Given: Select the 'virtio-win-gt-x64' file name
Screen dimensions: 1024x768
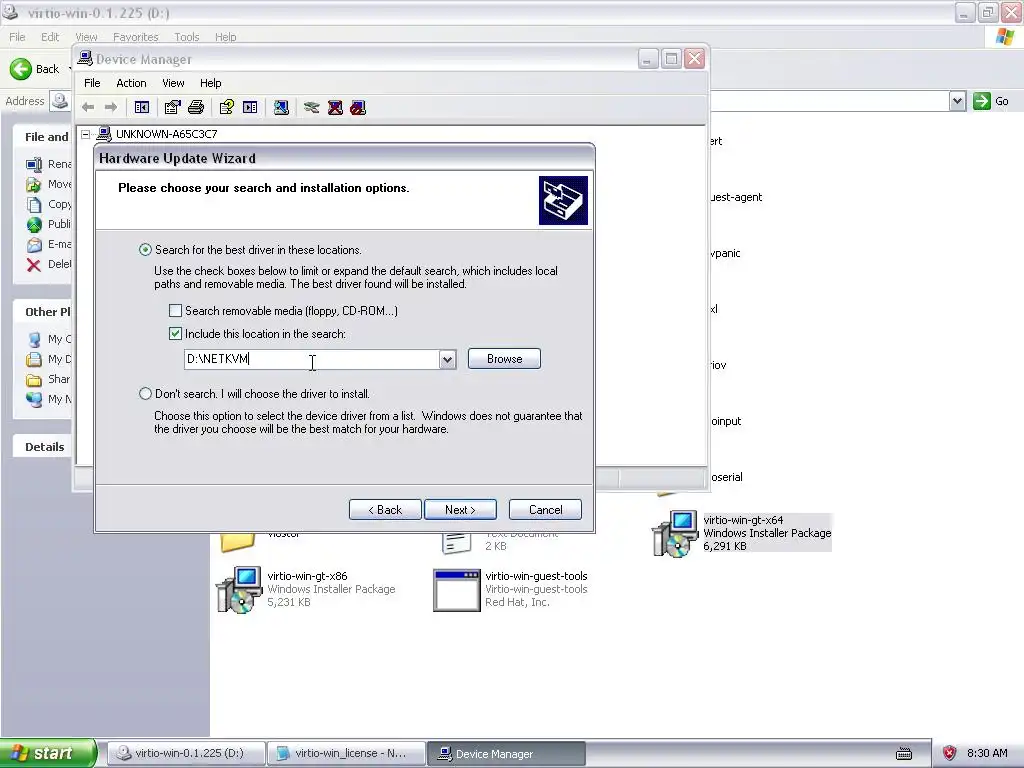Looking at the screenshot, I should click(x=743, y=520).
